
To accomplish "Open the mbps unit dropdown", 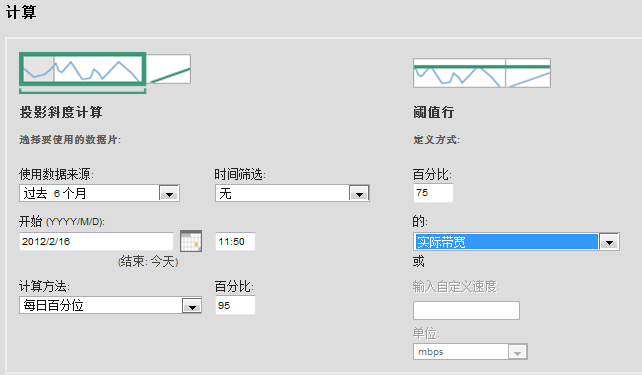I will pyautogui.click(x=470, y=352).
